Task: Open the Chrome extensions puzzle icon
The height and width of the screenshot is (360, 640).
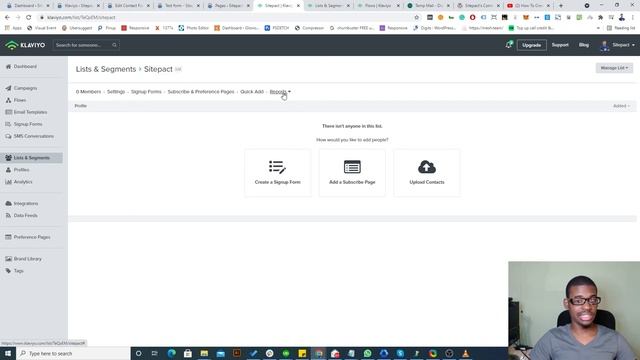Action: tap(600, 18)
